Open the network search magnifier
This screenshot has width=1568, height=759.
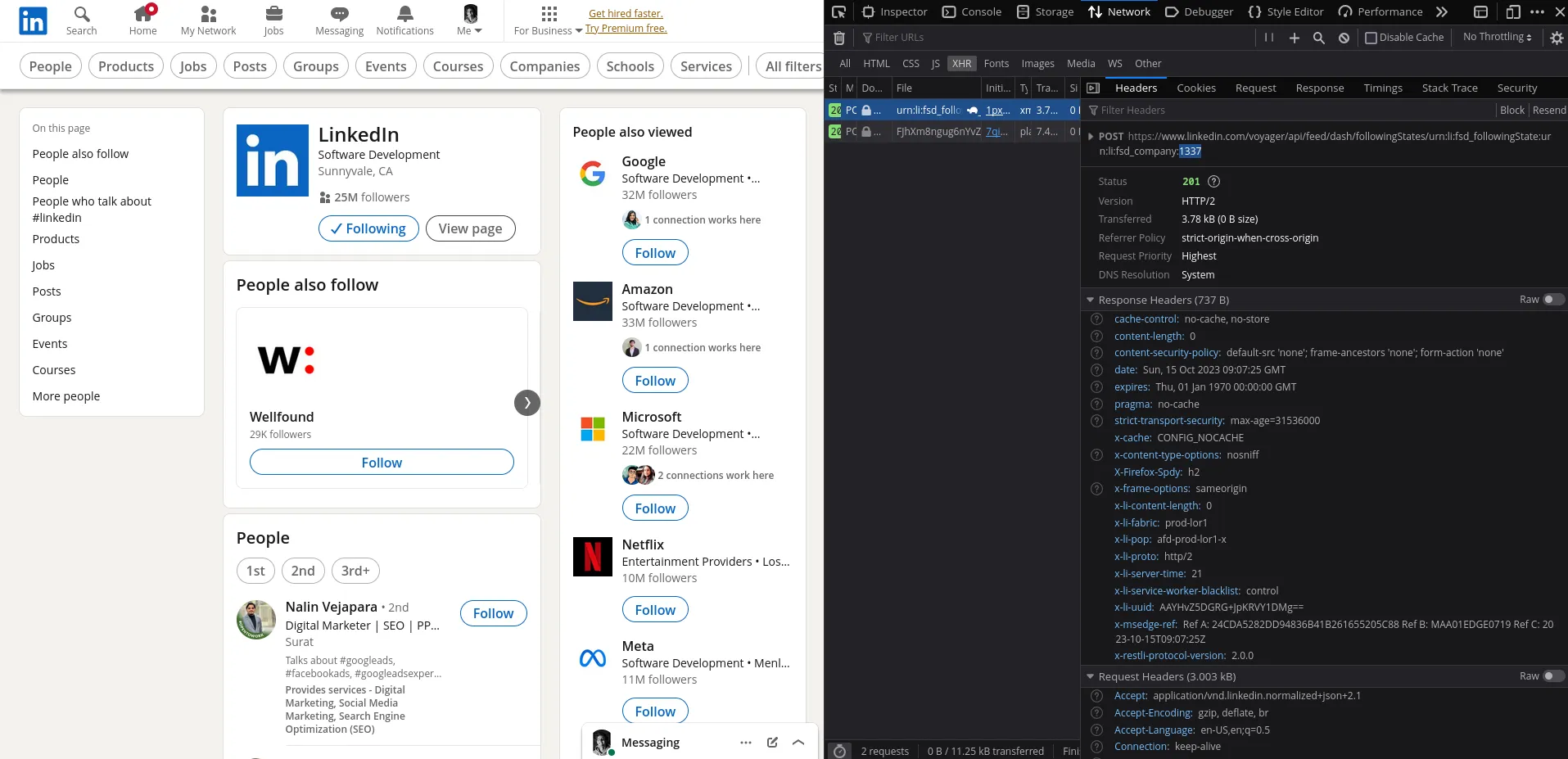click(1319, 38)
